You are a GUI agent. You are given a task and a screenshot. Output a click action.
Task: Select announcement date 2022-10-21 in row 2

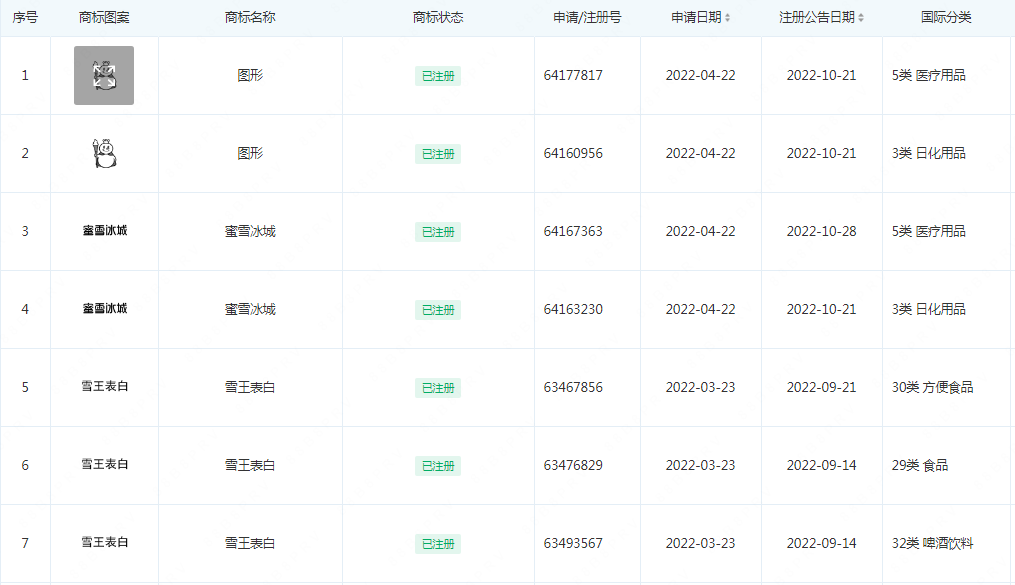tap(821, 153)
